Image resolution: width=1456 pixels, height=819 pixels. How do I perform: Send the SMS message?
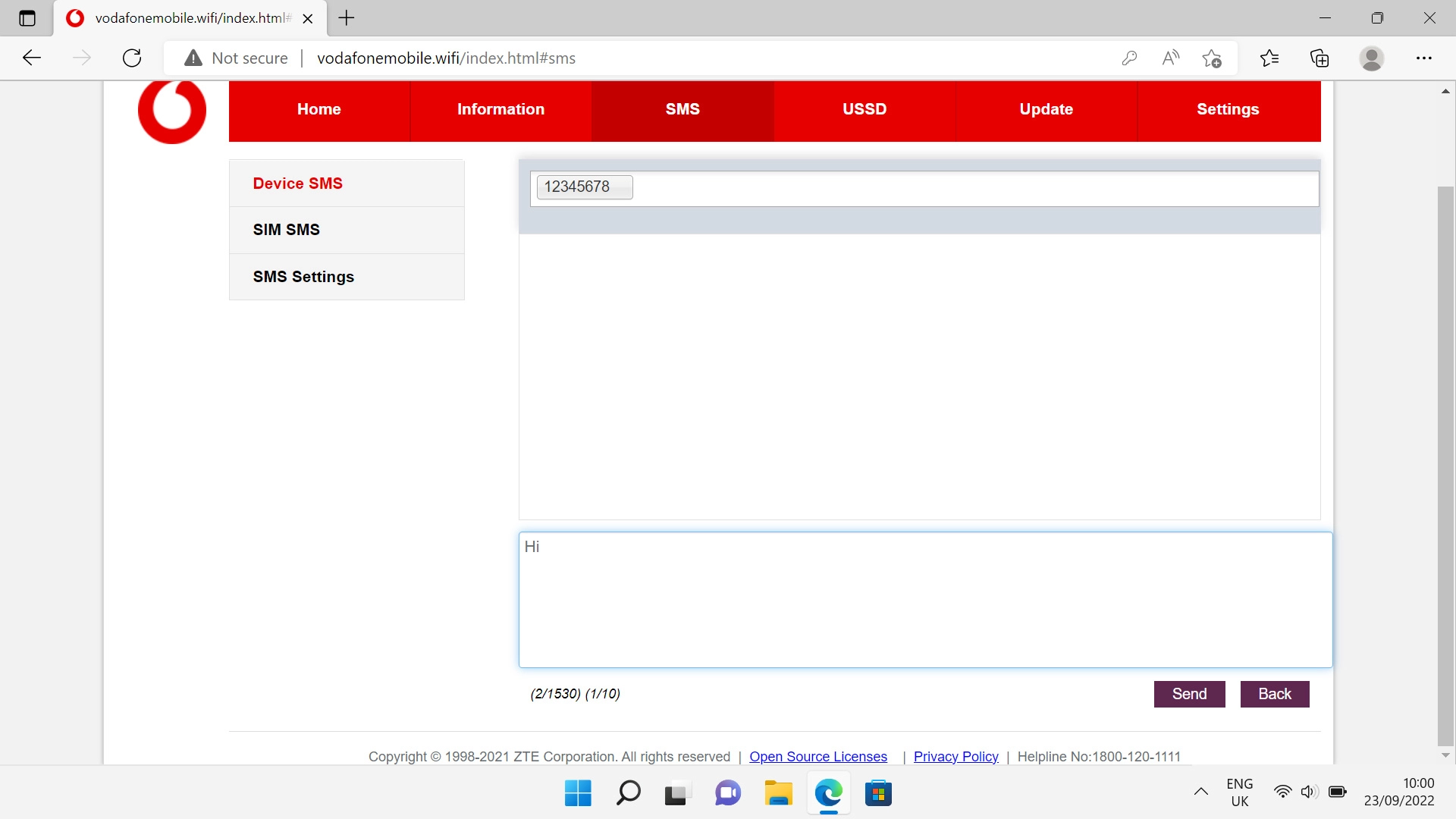pos(1189,694)
